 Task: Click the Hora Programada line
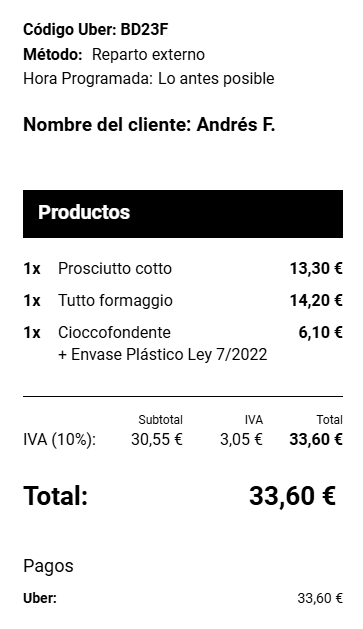click(x=149, y=79)
